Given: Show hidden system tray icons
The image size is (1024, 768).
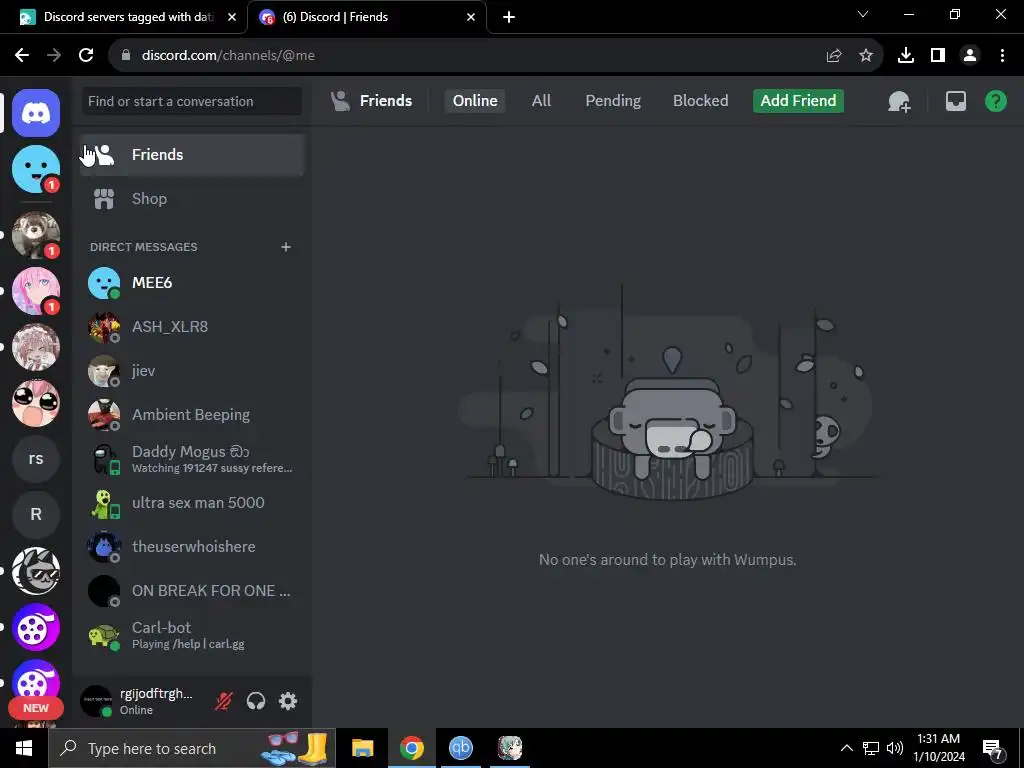Looking at the screenshot, I should [x=846, y=748].
